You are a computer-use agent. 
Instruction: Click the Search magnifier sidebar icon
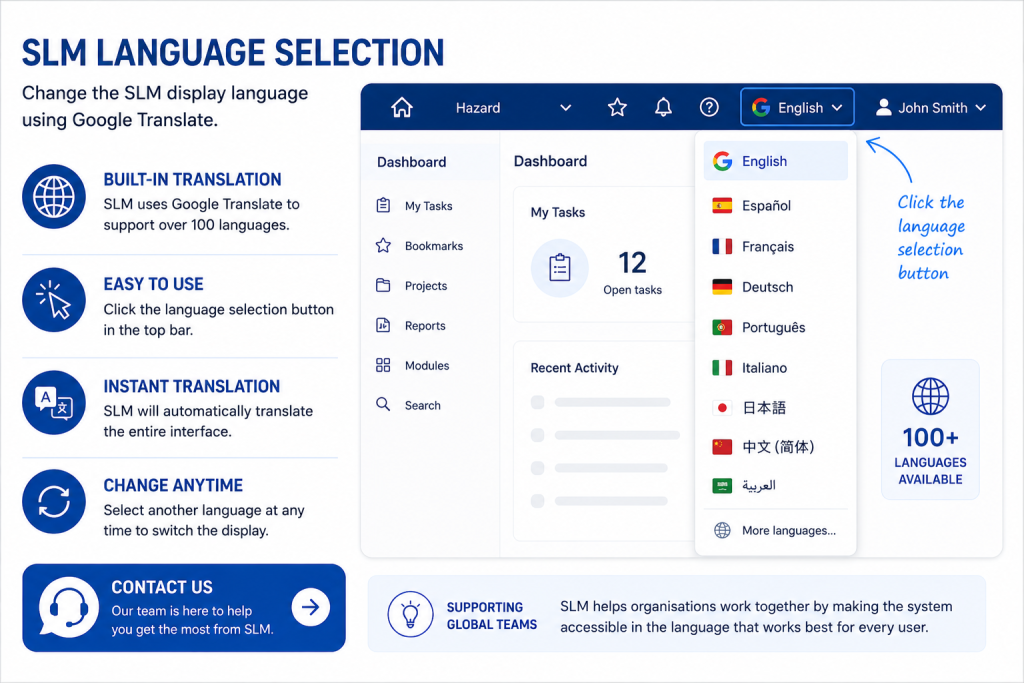[383, 405]
